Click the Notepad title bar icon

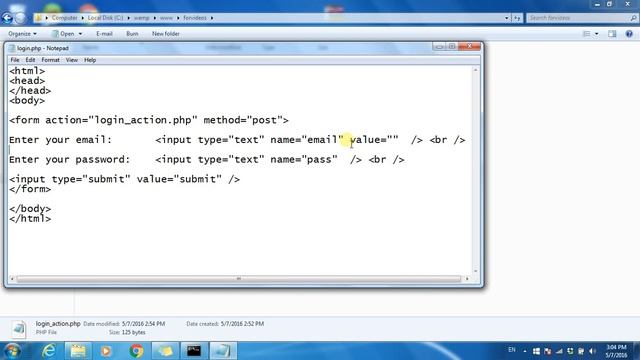12,48
